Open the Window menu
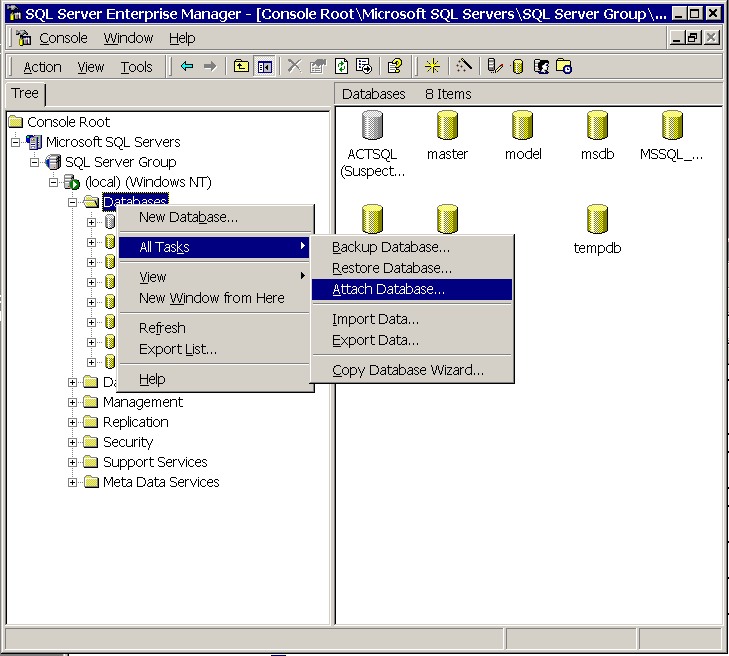This screenshot has height=656, width=729. (128, 38)
